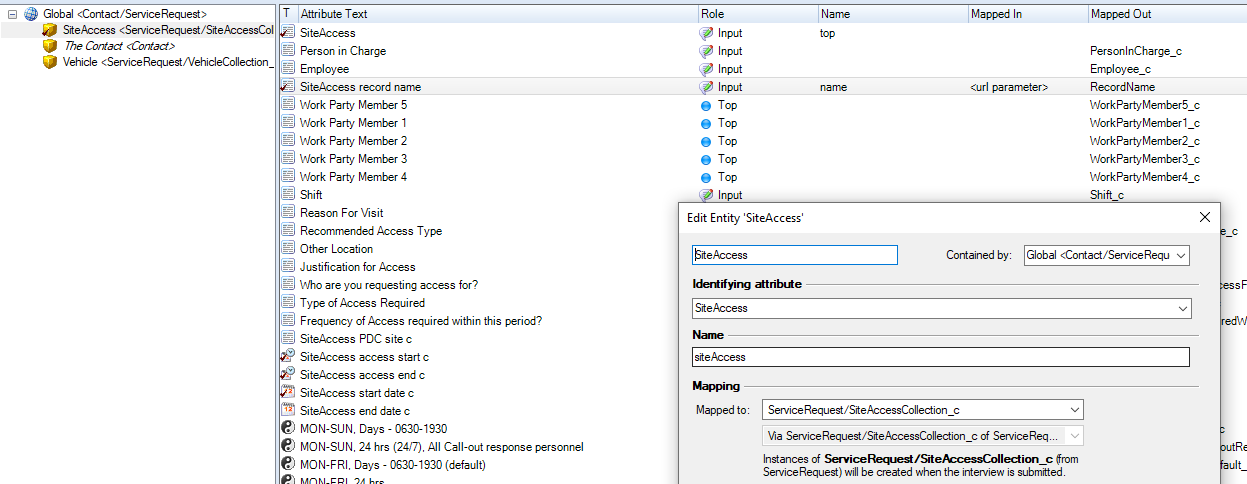The height and width of the screenshot is (484, 1247).
Task: Select 'MON-SUN, 24 hrs (24/7), All Call-out response personnel'
Action: coord(441,447)
